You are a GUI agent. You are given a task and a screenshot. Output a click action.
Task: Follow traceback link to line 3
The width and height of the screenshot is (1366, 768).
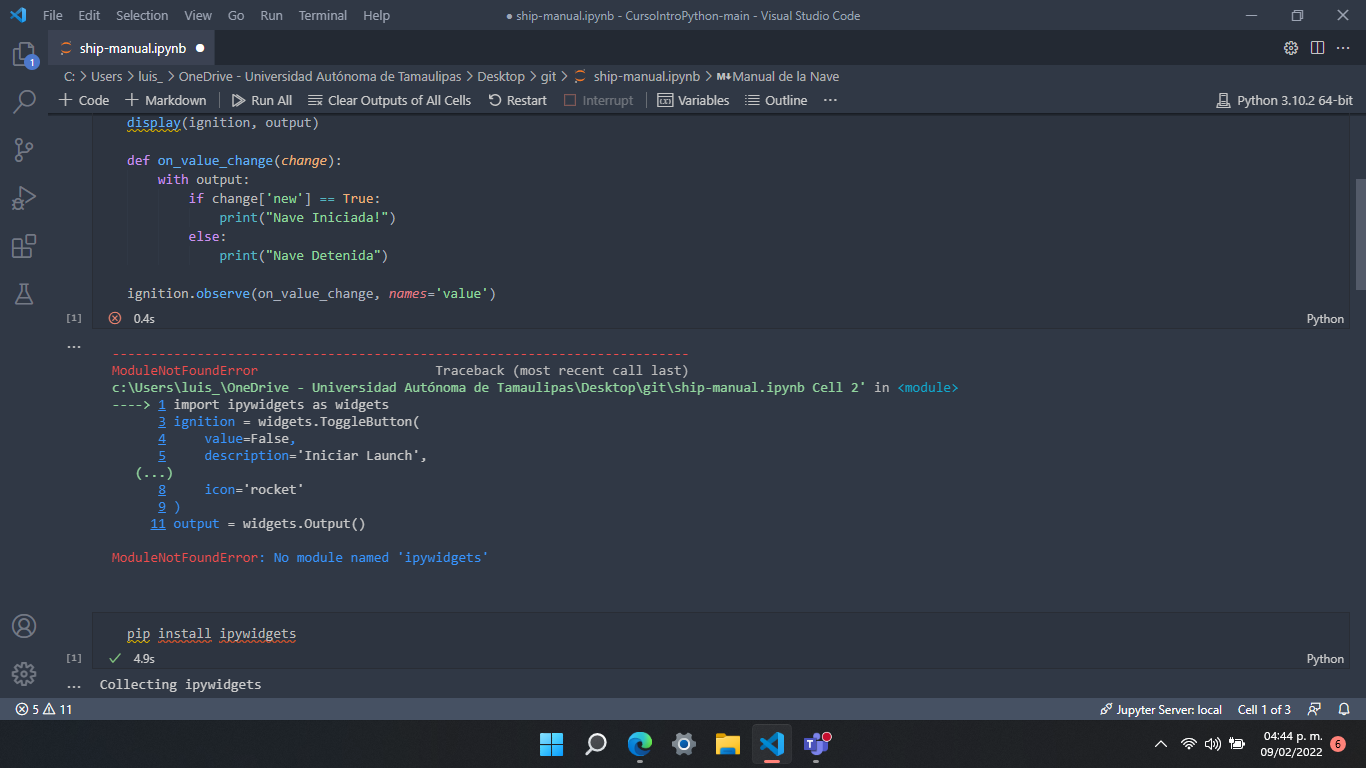point(162,421)
